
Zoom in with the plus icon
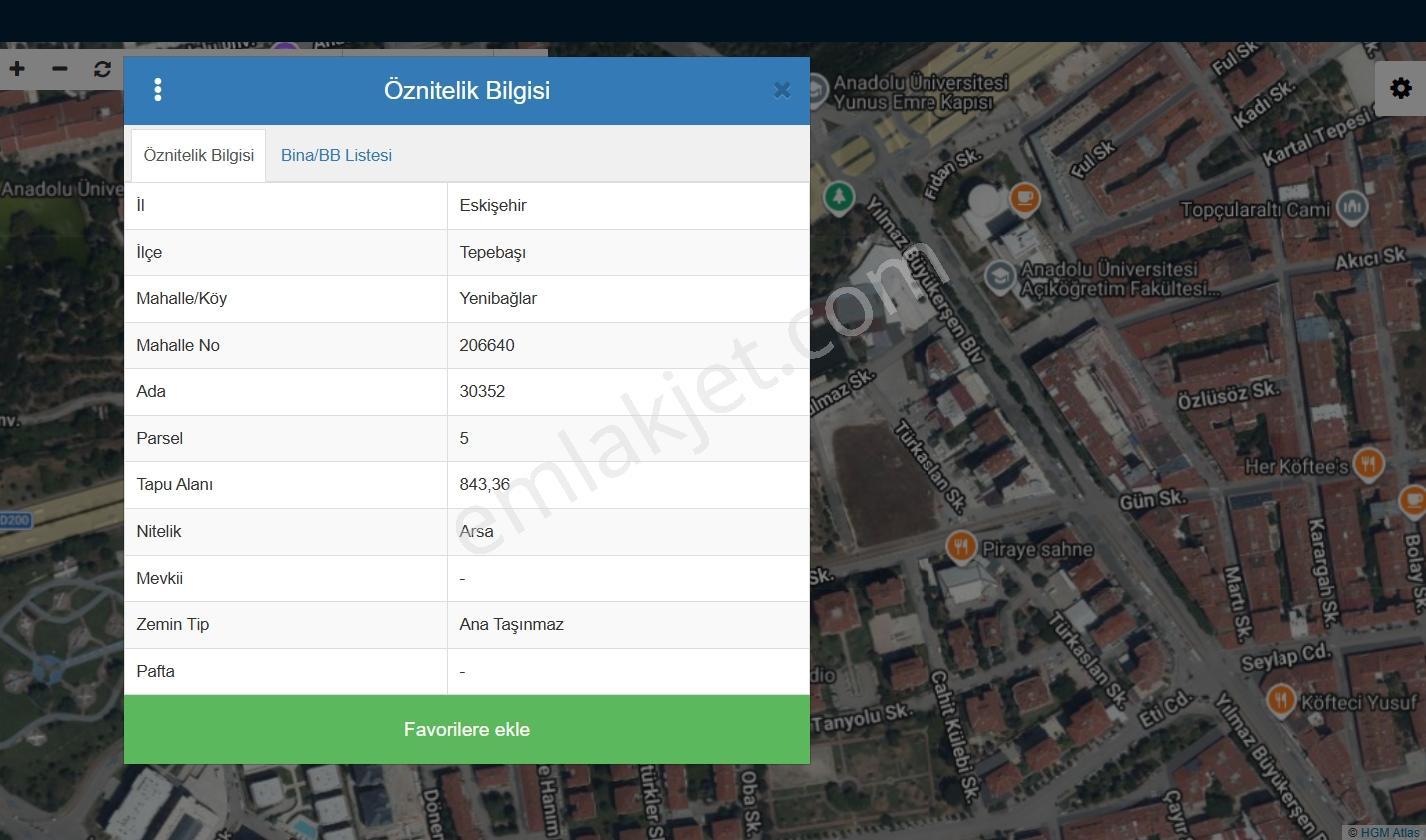pos(17,69)
